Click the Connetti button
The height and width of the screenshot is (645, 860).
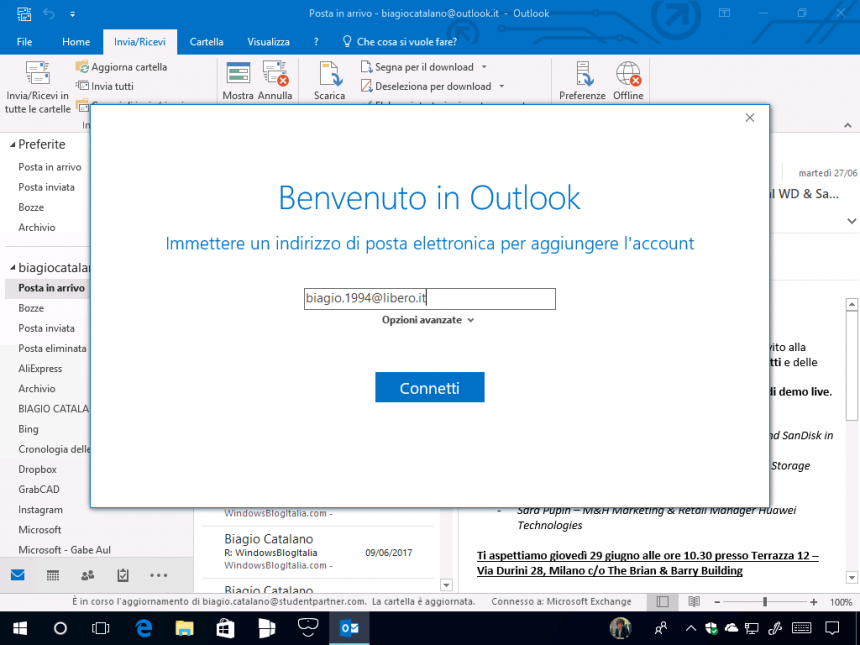click(x=429, y=387)
